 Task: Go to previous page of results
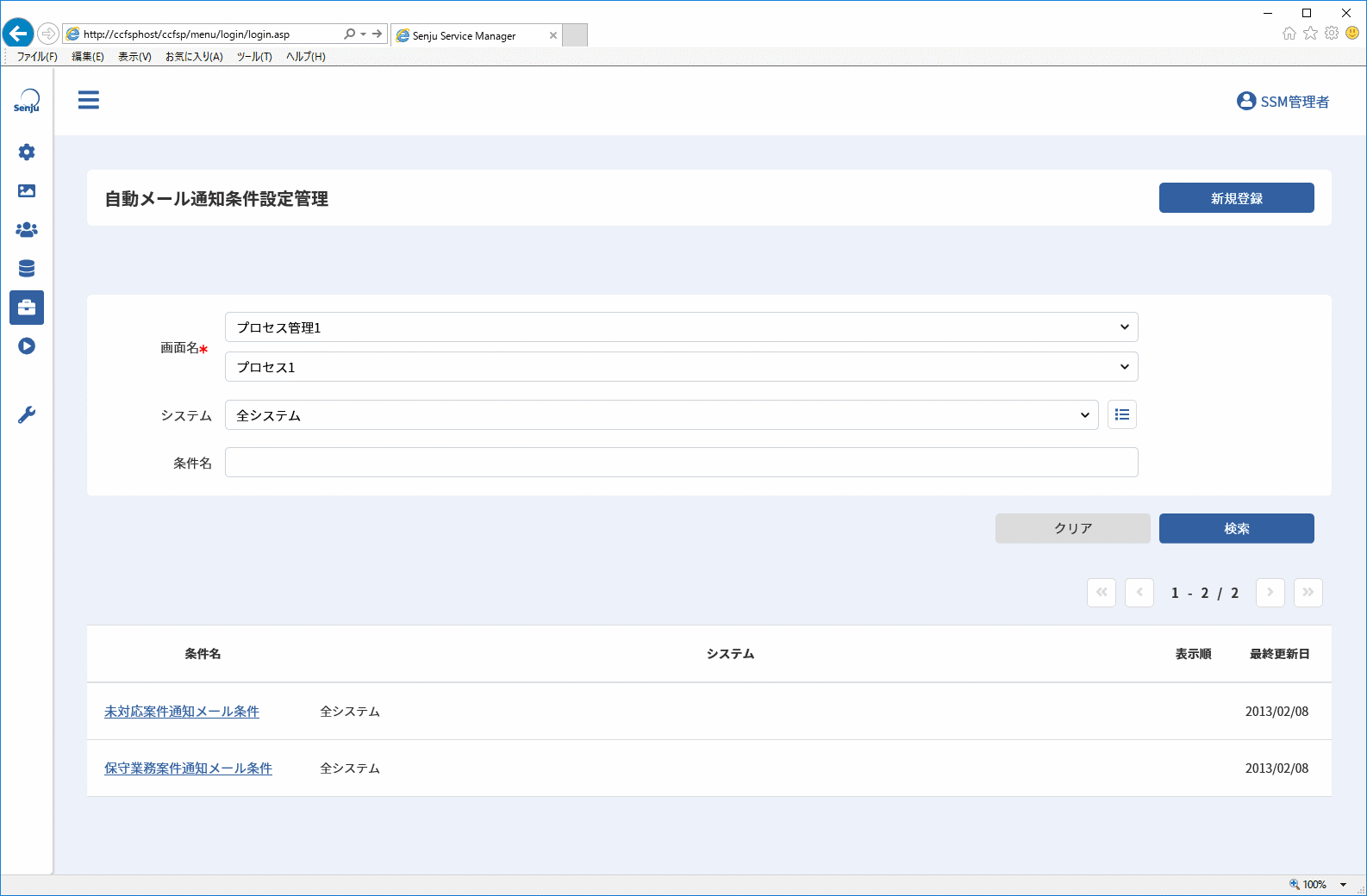[x=1139, y=593]
